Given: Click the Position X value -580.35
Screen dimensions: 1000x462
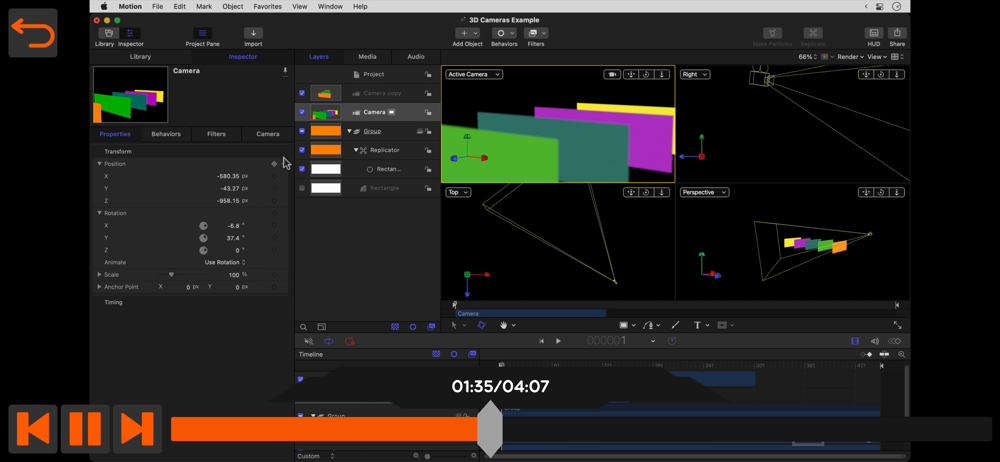Looking at the screenshot, I should (x=228, y=176).
